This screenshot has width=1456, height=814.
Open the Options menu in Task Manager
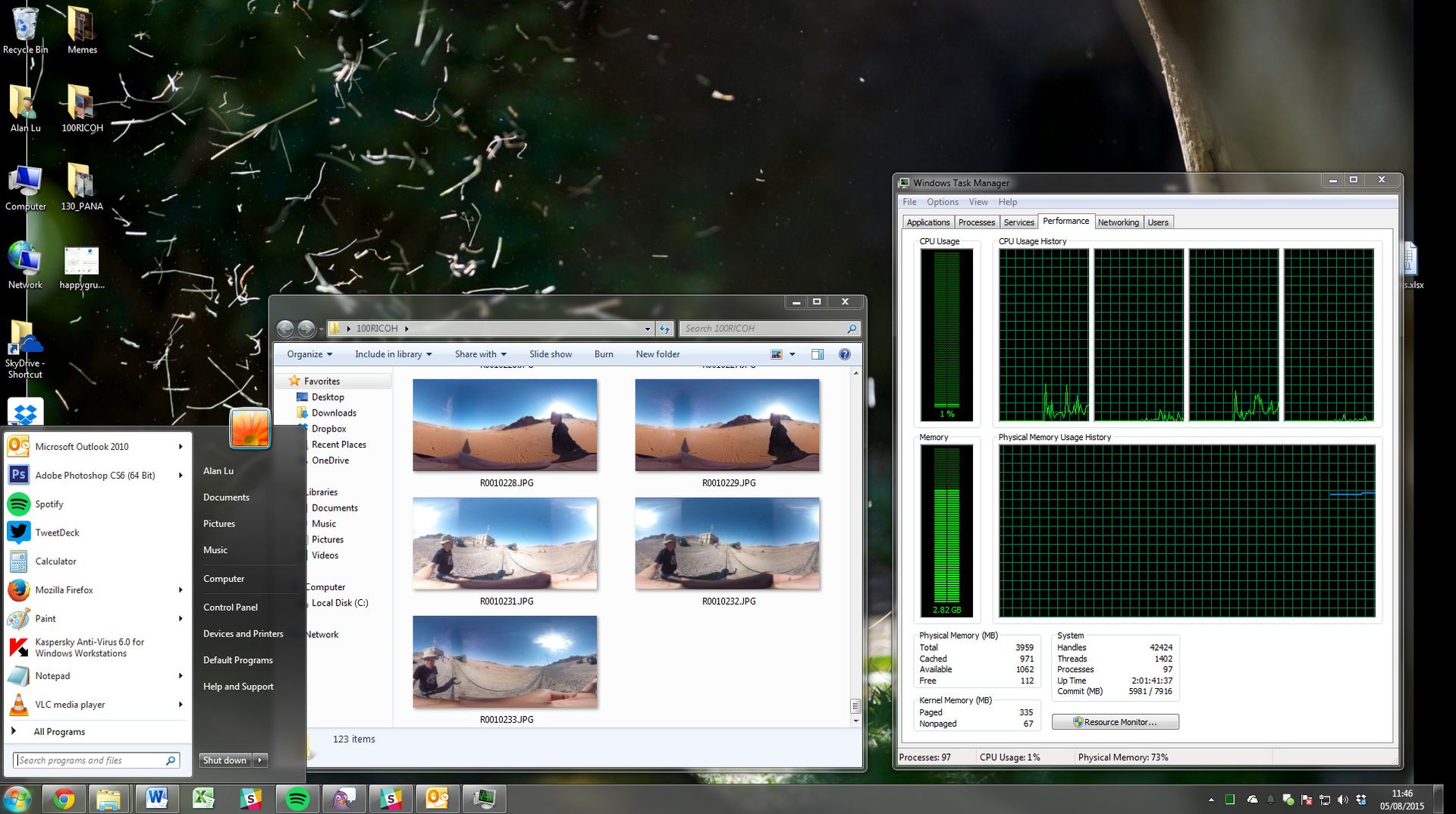(942, 202)
